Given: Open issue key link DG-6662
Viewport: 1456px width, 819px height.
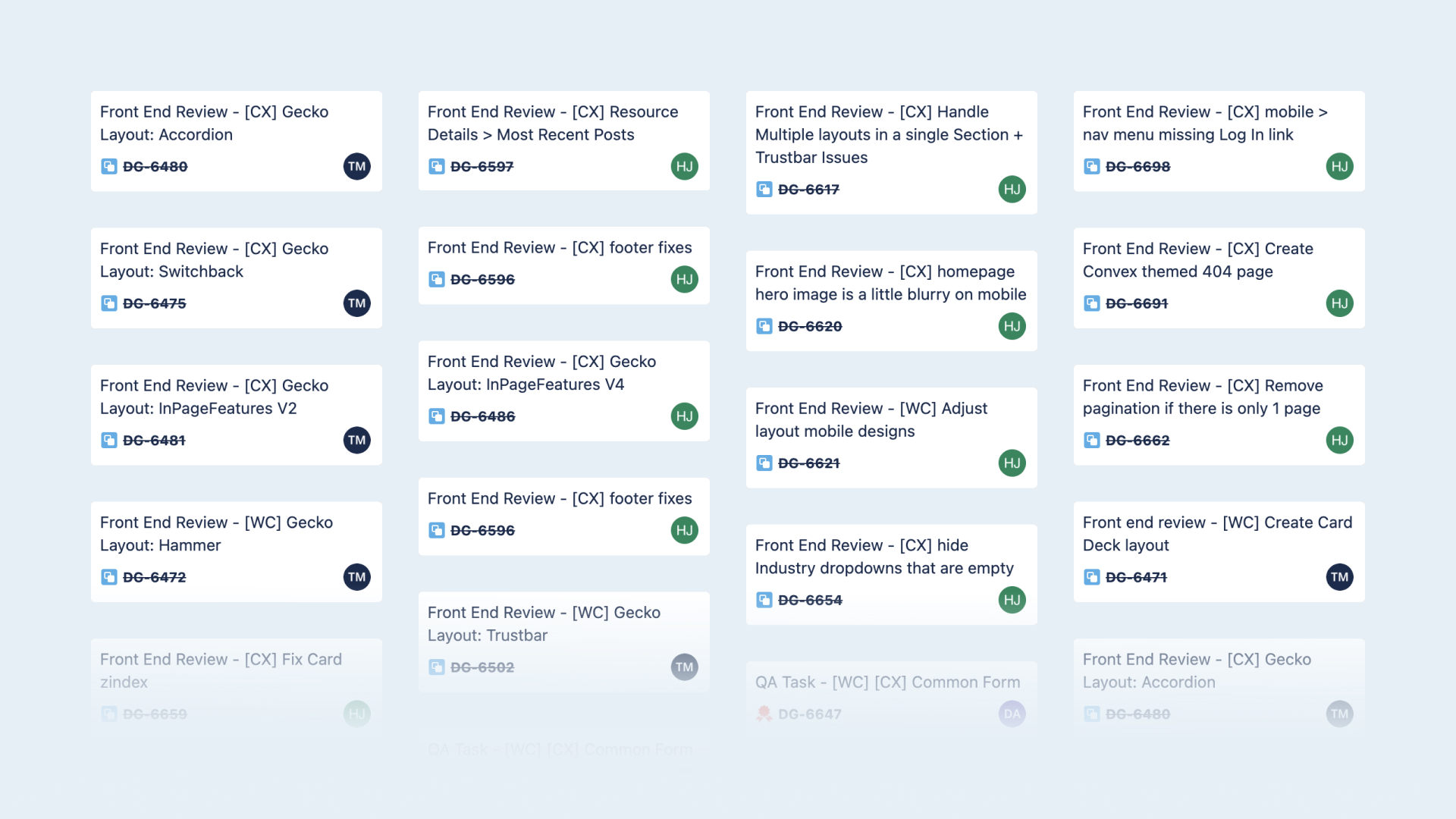Looking at the screenshot, I should pos(1137,441).
